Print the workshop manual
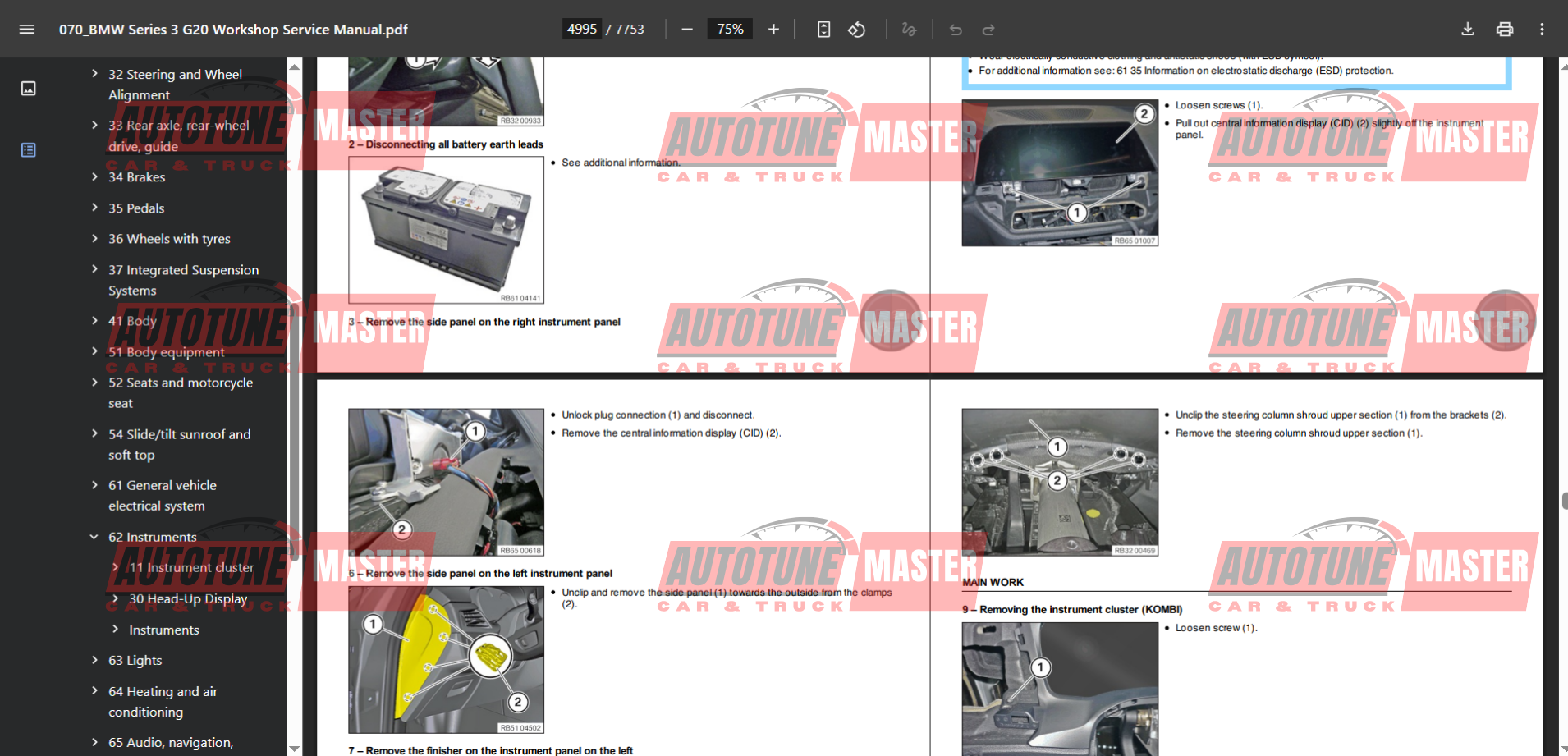This screenshot has height=756, width=1568. 1505,30
